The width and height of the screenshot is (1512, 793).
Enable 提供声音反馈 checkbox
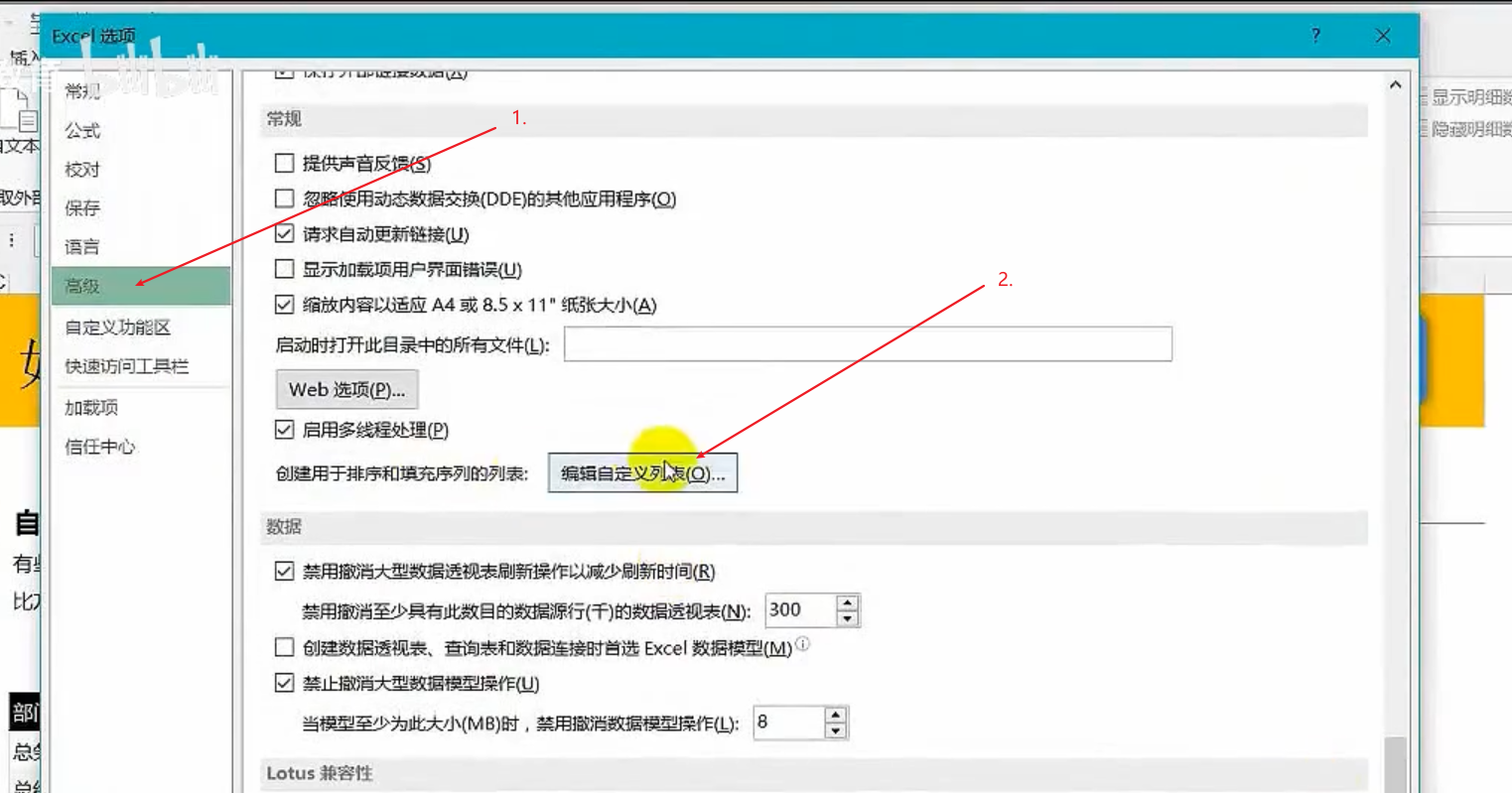pyautogui.click(x=284, y=163)
